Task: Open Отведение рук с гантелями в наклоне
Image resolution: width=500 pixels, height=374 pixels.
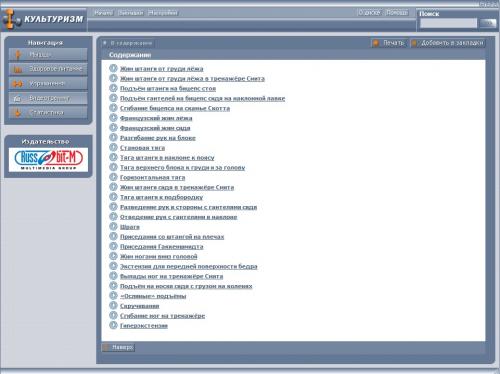Action: coord(179,217)
